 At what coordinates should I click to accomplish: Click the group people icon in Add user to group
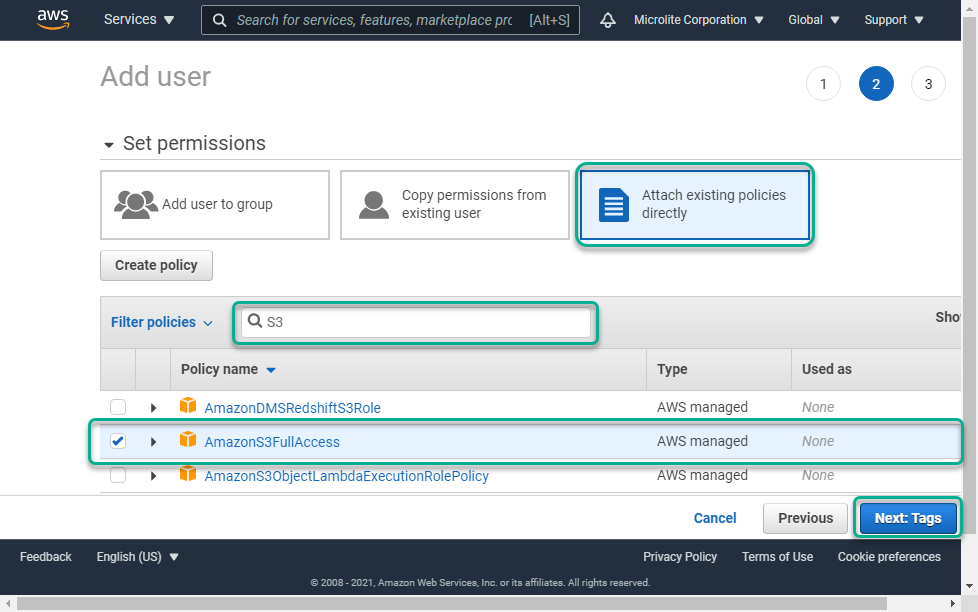[x=135, y=205]
